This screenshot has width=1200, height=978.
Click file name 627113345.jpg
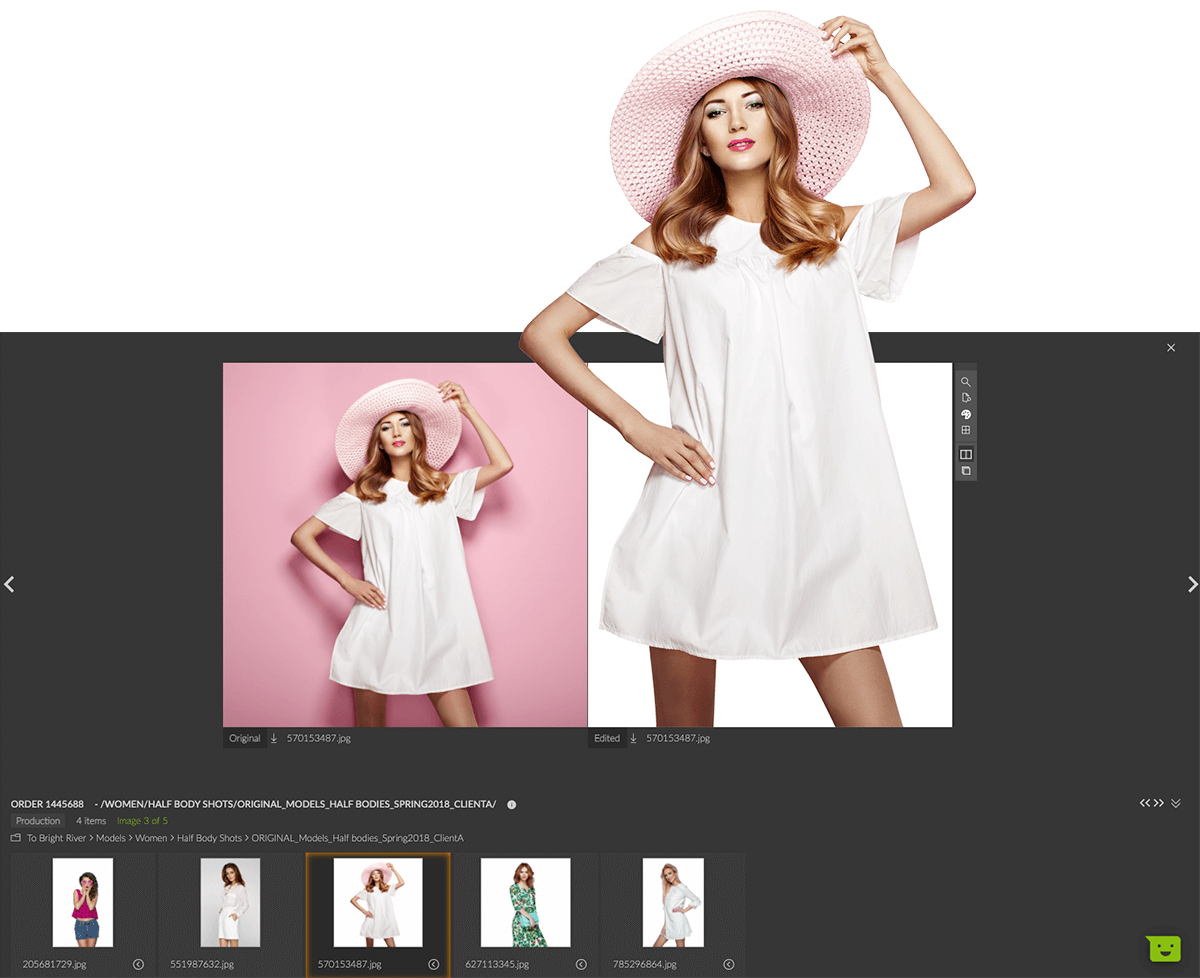pyautogui.click(x=497, y=964)
